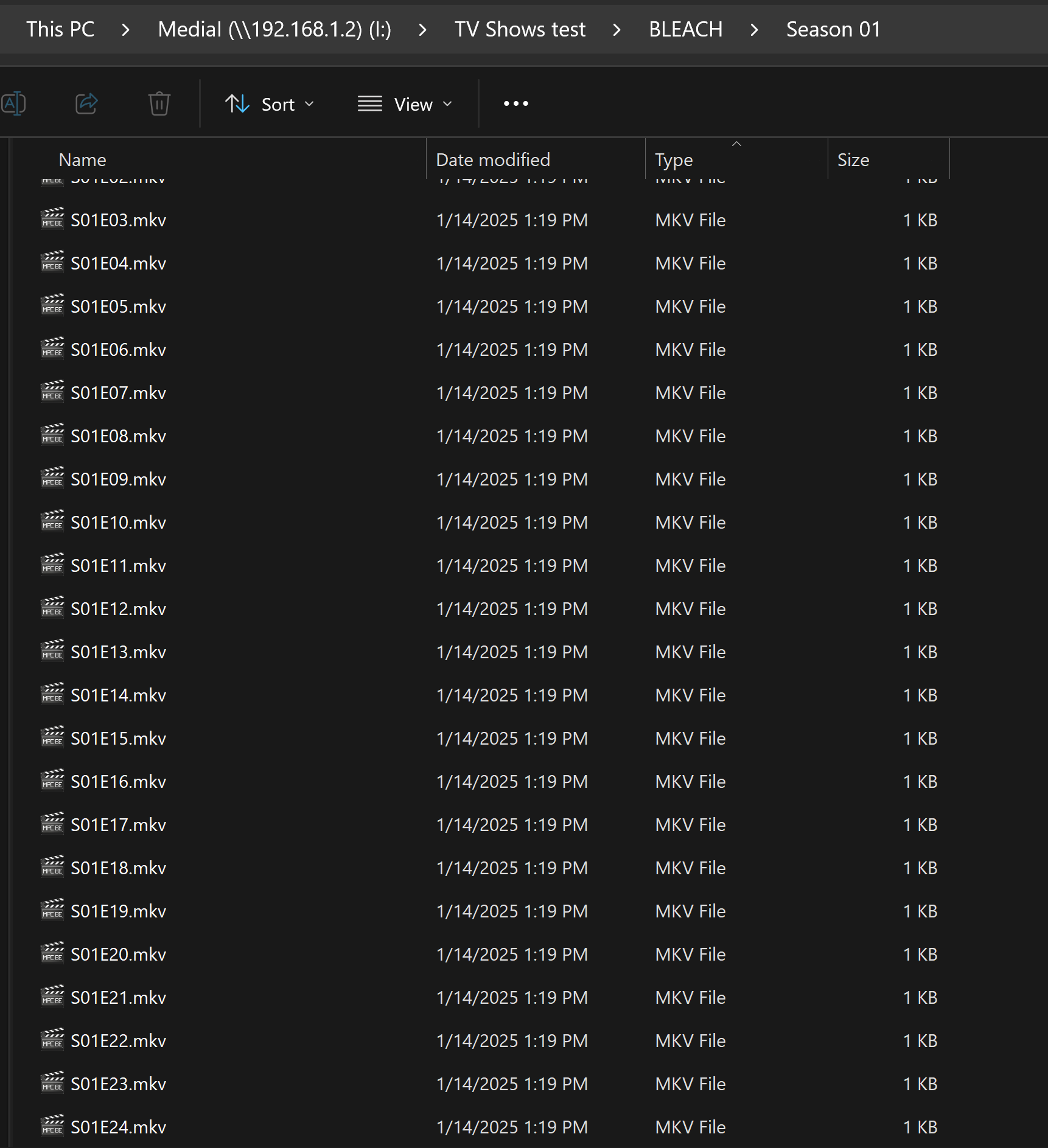
Task: Open the See more ellipsis menu
Action: 515,103
